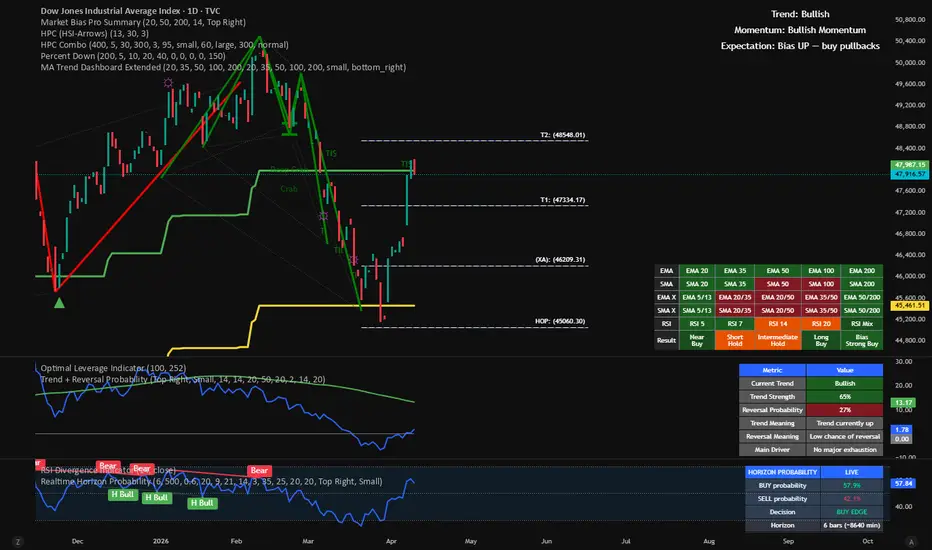Image resolution: width=932 pixels, height=550 pixels.
Task: Click the Z timezone button at the bottom-left corner
Action: click(x=18, y=542)
